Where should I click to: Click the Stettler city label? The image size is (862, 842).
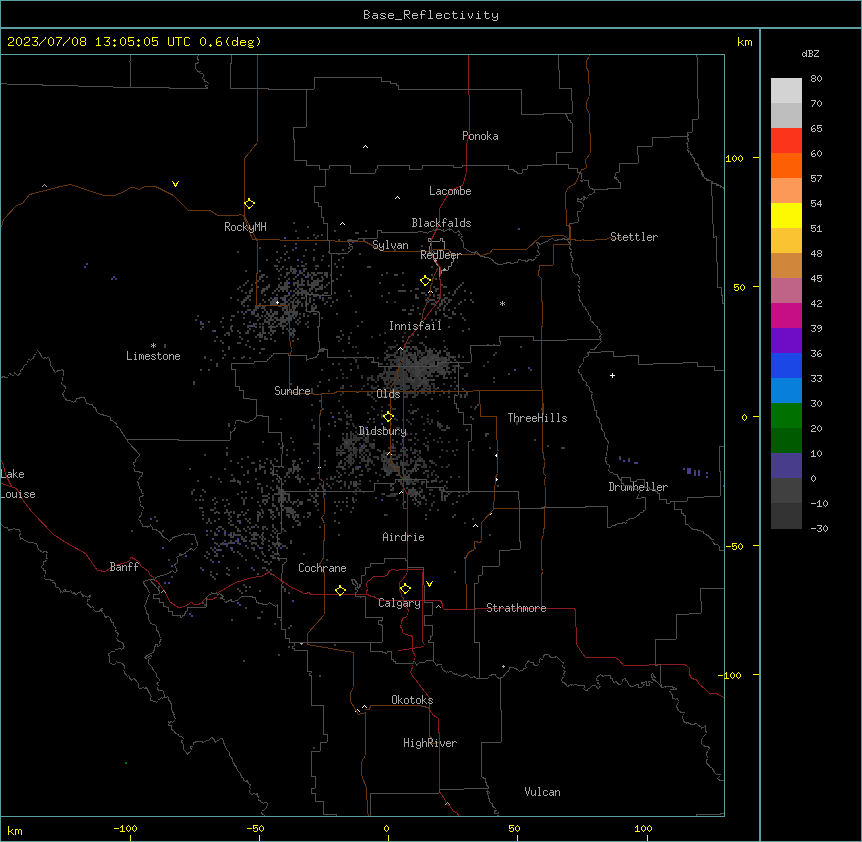(x=634, y=237)
